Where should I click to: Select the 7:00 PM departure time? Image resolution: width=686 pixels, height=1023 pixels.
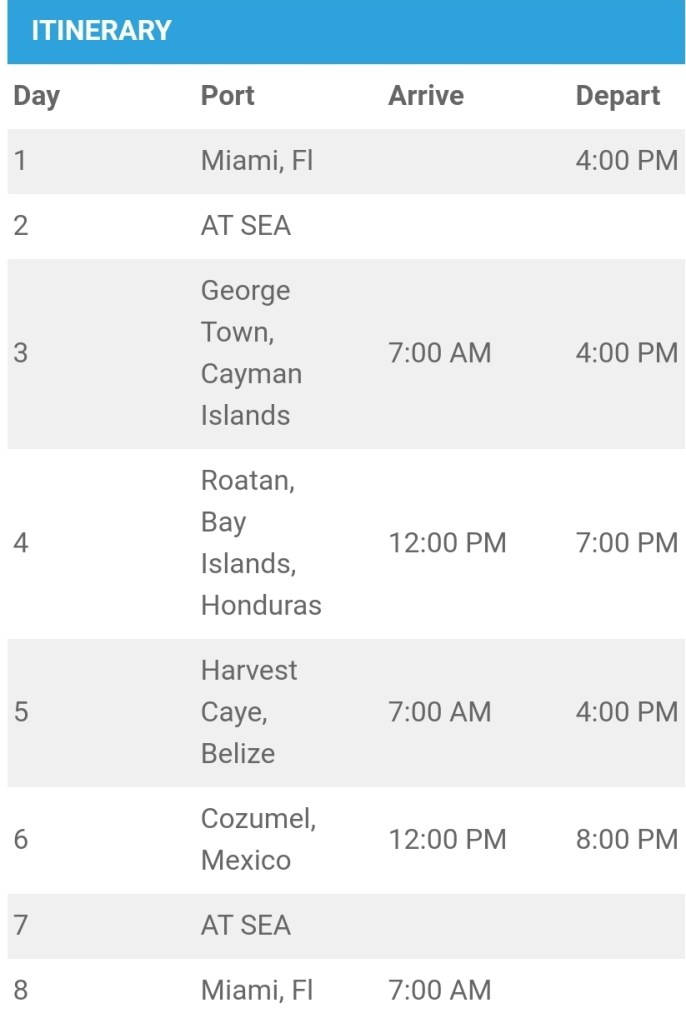click(x=626, y=543)
